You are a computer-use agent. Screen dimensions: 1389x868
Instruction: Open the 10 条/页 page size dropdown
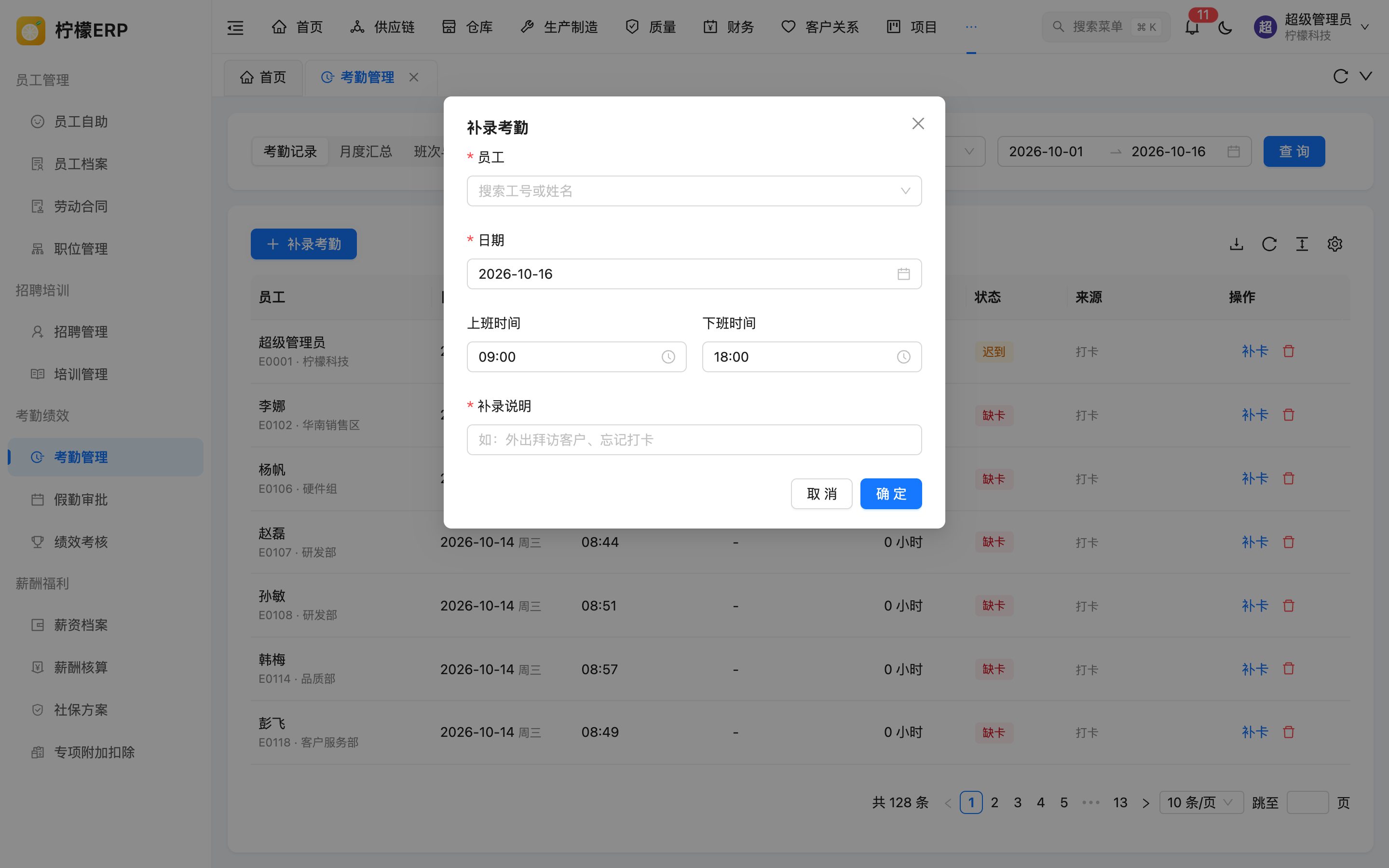(1201, 802)
